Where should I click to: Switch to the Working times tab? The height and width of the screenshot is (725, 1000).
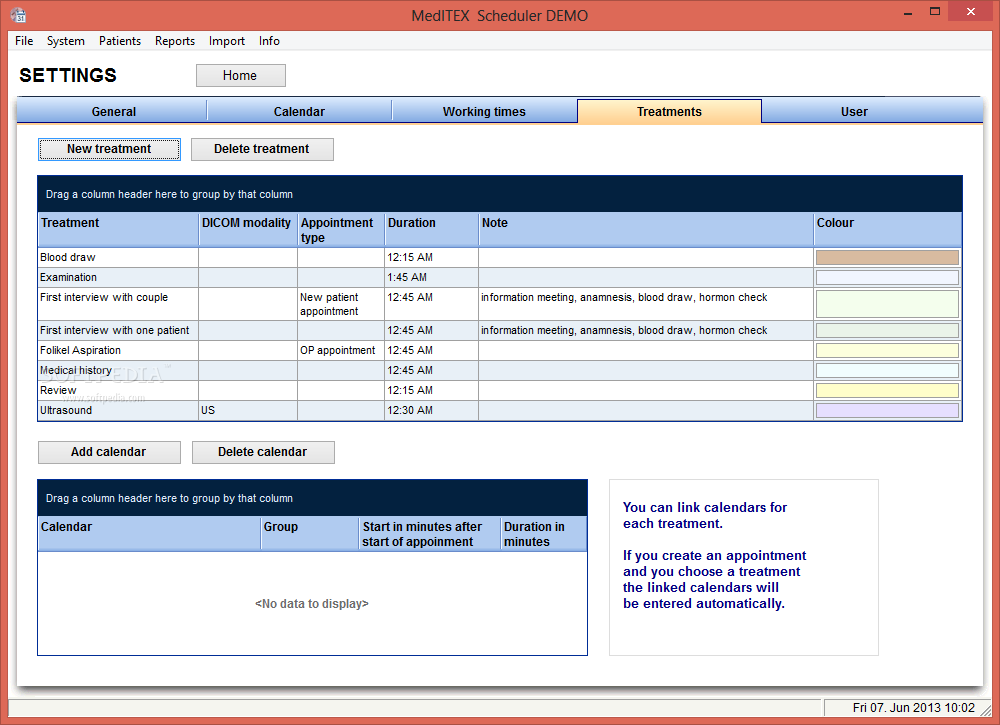(x=484, y=112)
